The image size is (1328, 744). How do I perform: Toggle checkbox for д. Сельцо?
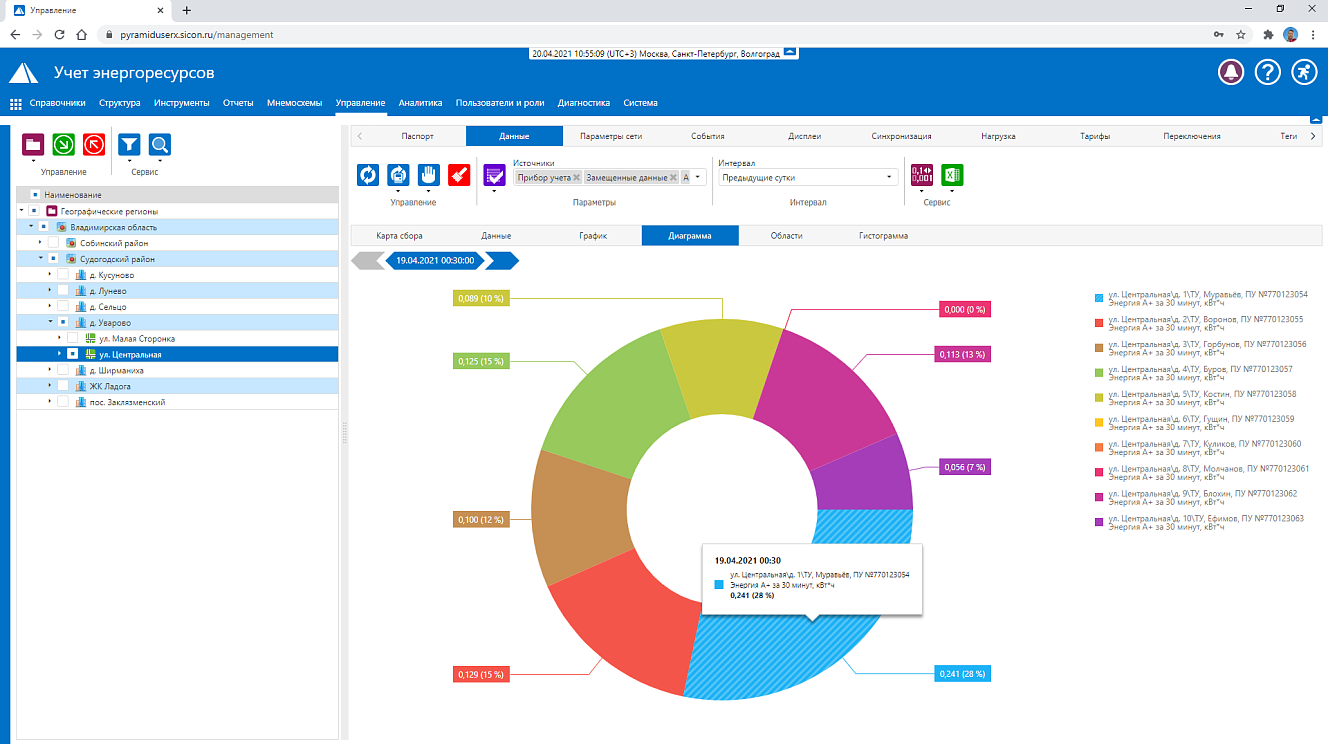(63, 307)
